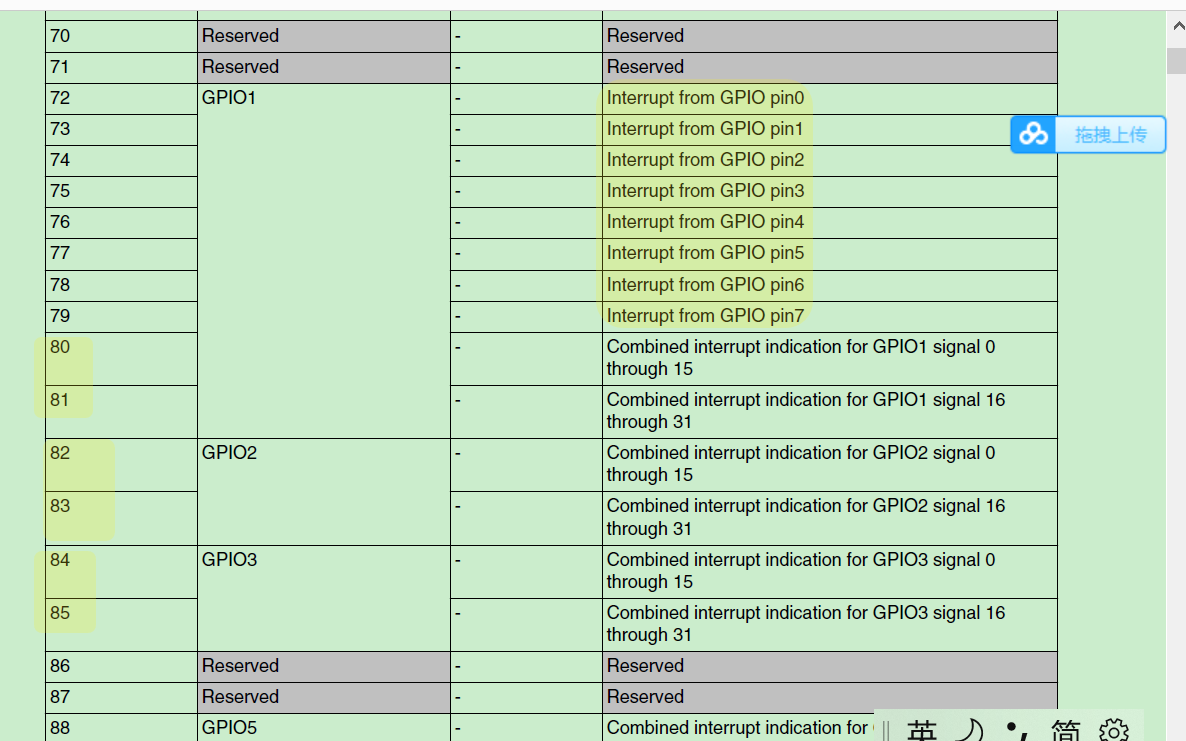Screen dimensions: 1186x741
Task: Toggle the 英 English input mode
Action: pyautogui.click(x=922, y=731)
